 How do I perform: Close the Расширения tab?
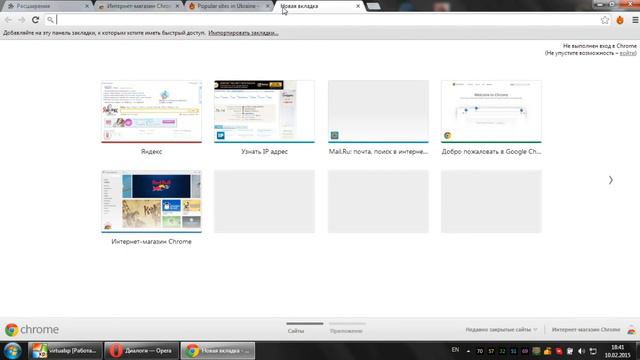coord(87,6)
